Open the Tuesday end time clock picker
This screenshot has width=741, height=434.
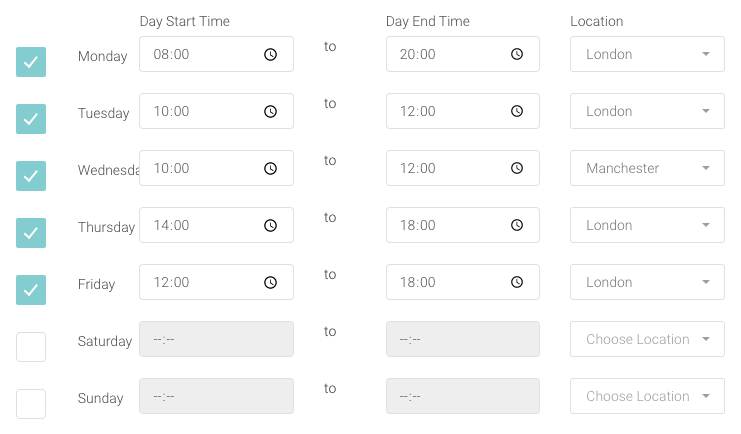coord(517,111)
